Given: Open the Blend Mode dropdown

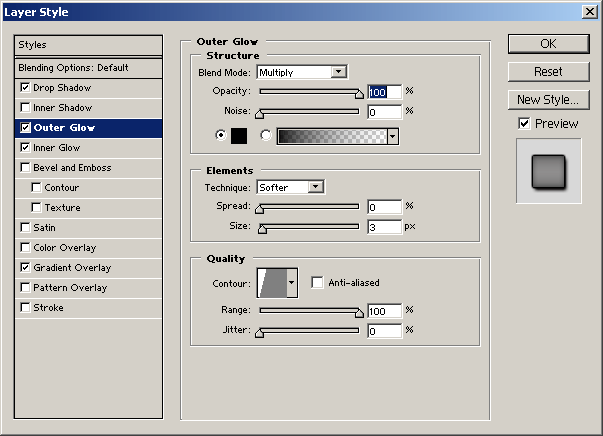Looking at the screenshot, I should point(302,72).
